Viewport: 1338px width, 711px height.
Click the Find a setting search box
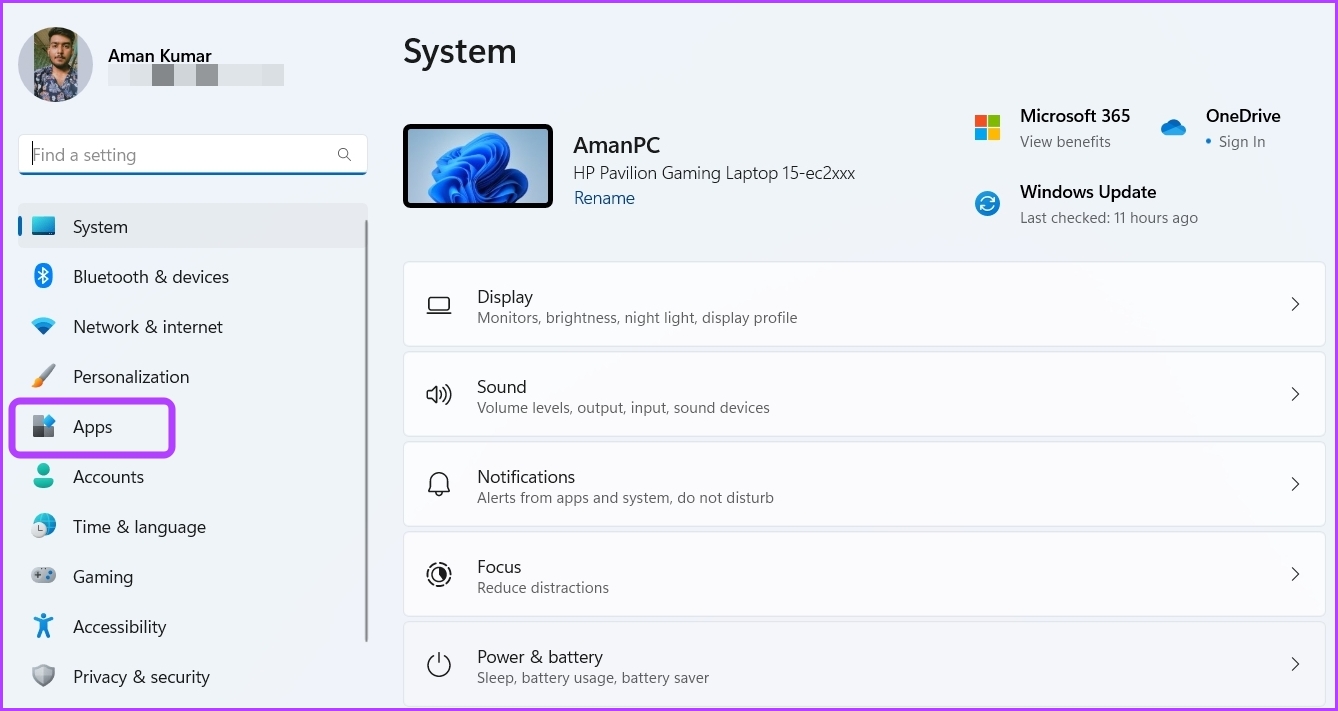point(180,155)
